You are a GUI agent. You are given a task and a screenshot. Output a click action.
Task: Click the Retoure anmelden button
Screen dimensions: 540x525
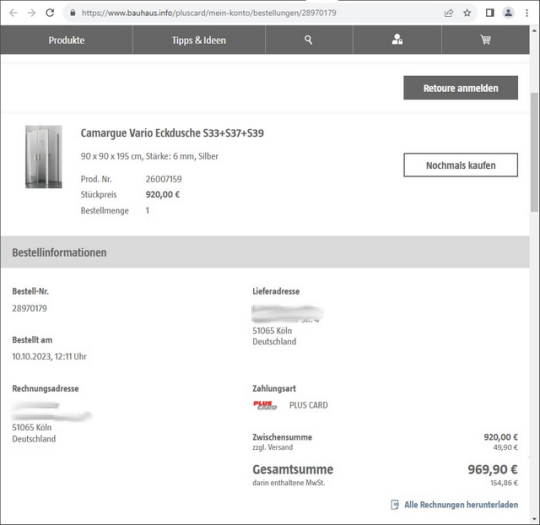pyautogui.click(x=461, y=88)
